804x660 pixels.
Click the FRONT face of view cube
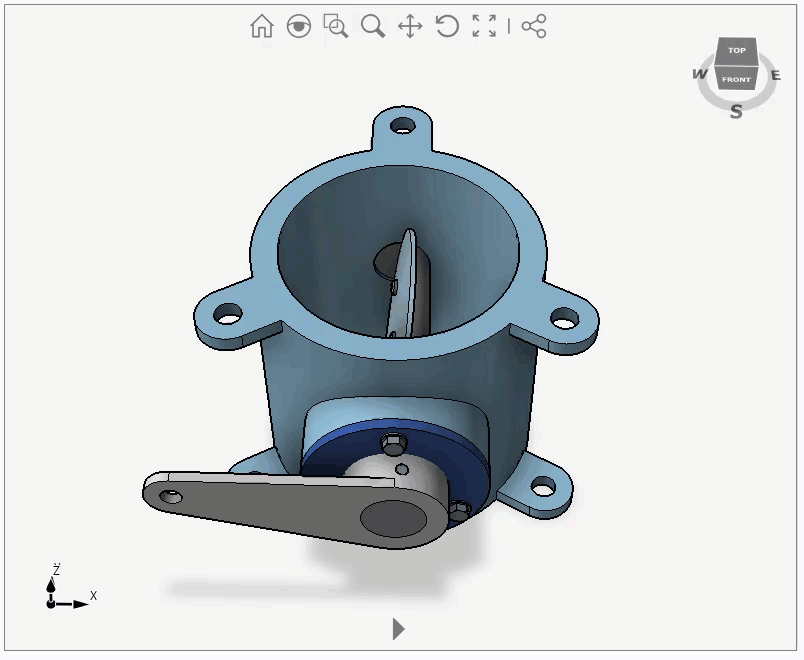point(736,78)
